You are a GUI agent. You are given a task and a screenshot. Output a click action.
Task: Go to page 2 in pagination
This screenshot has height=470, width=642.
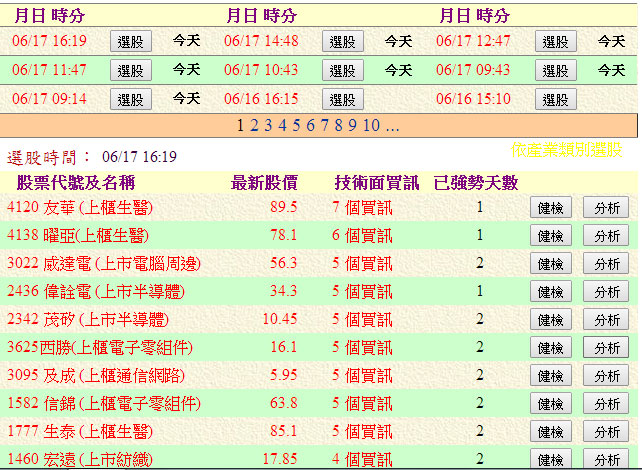(254, 125)
